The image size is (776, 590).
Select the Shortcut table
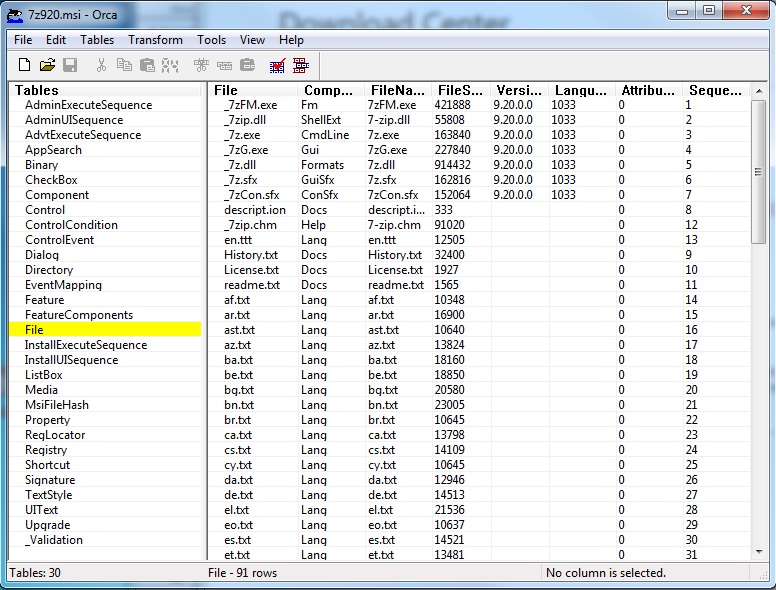48,465
